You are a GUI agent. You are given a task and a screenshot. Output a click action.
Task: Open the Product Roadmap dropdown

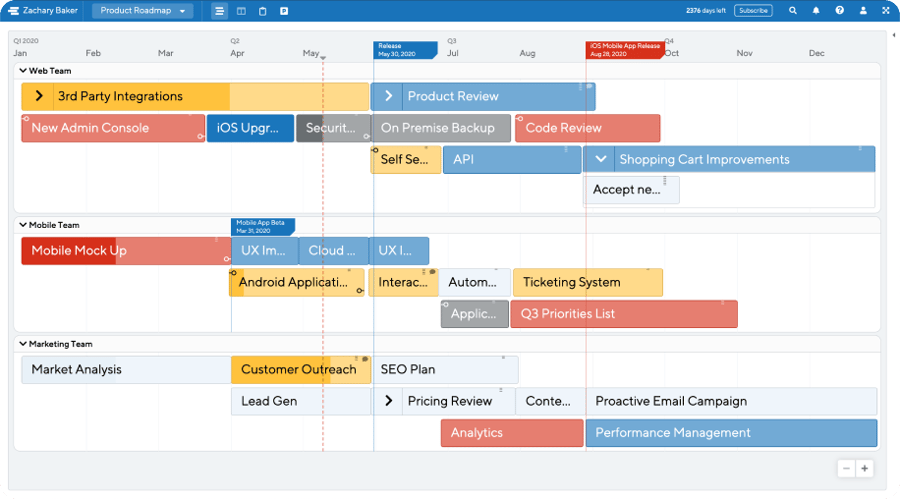[142, 10]
